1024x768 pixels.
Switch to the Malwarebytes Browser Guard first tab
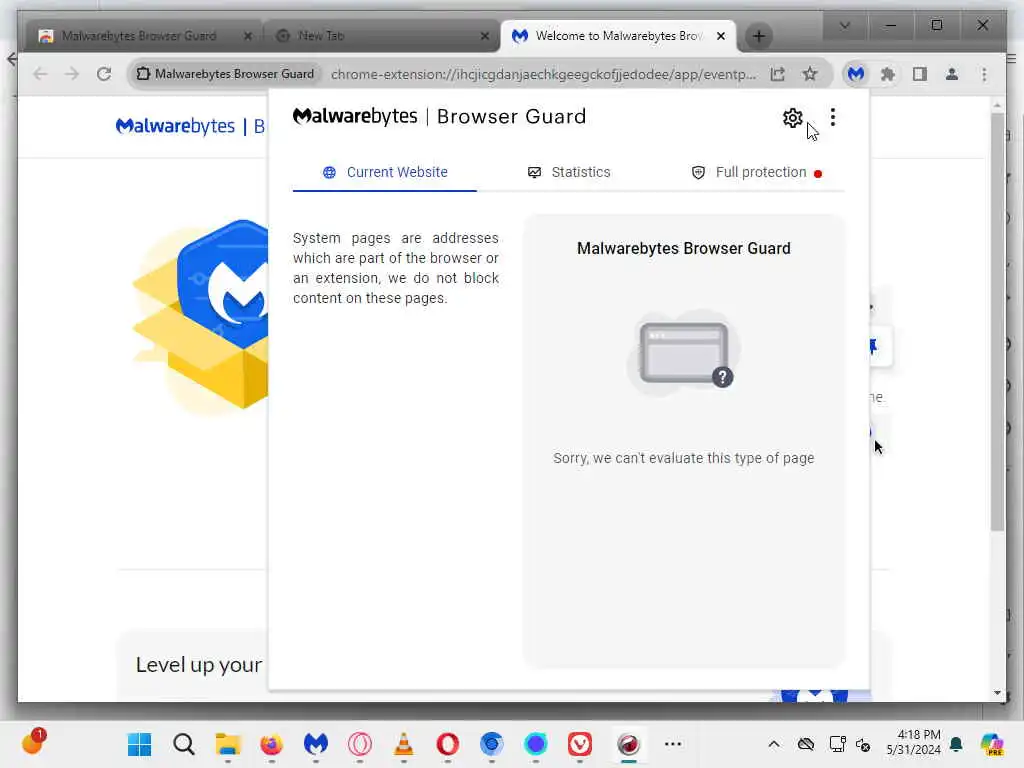(x=139, y=36)
